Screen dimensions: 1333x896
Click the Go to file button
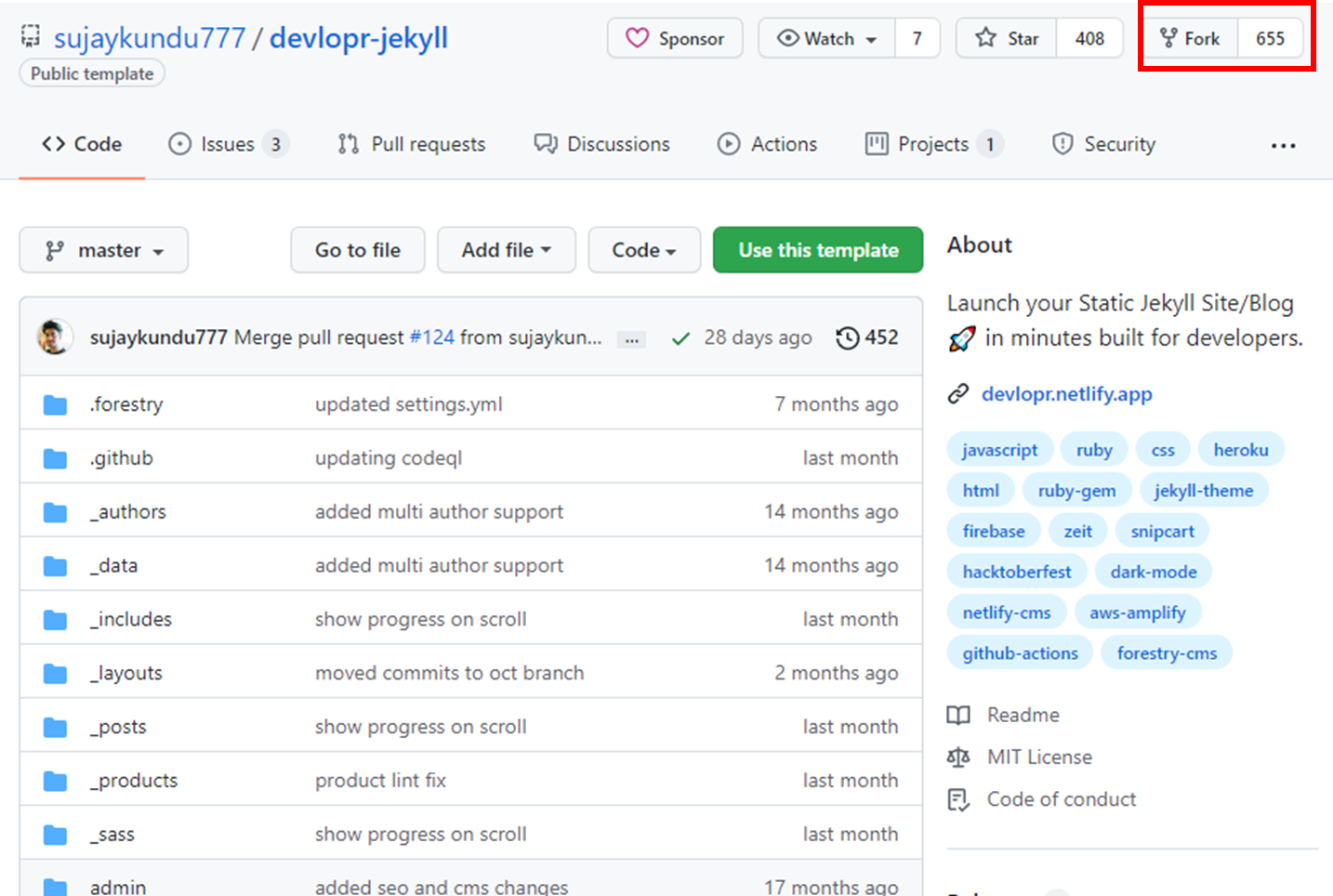pos(358,250)
